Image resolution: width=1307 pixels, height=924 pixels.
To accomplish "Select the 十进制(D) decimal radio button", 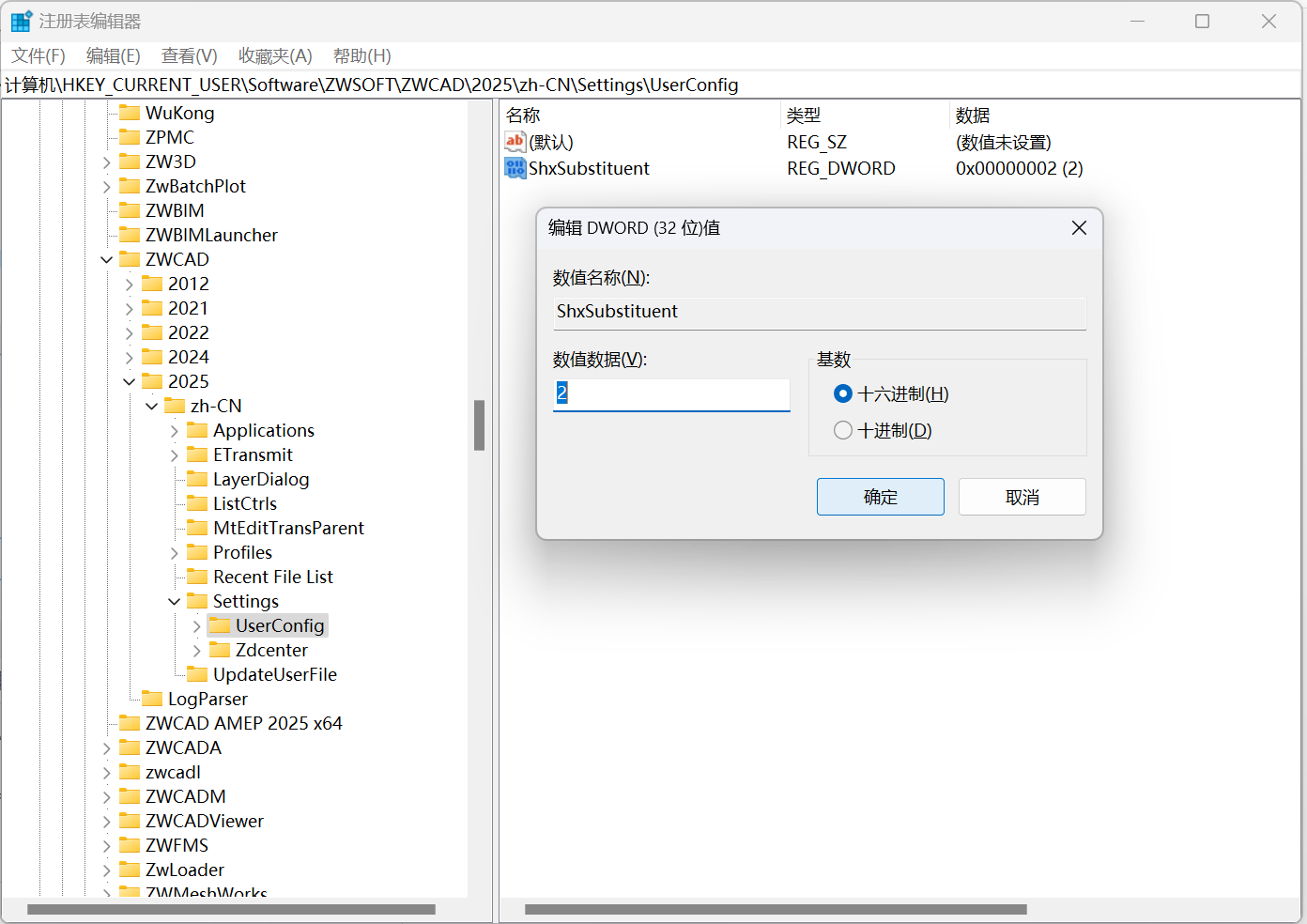I will point(843,430).
